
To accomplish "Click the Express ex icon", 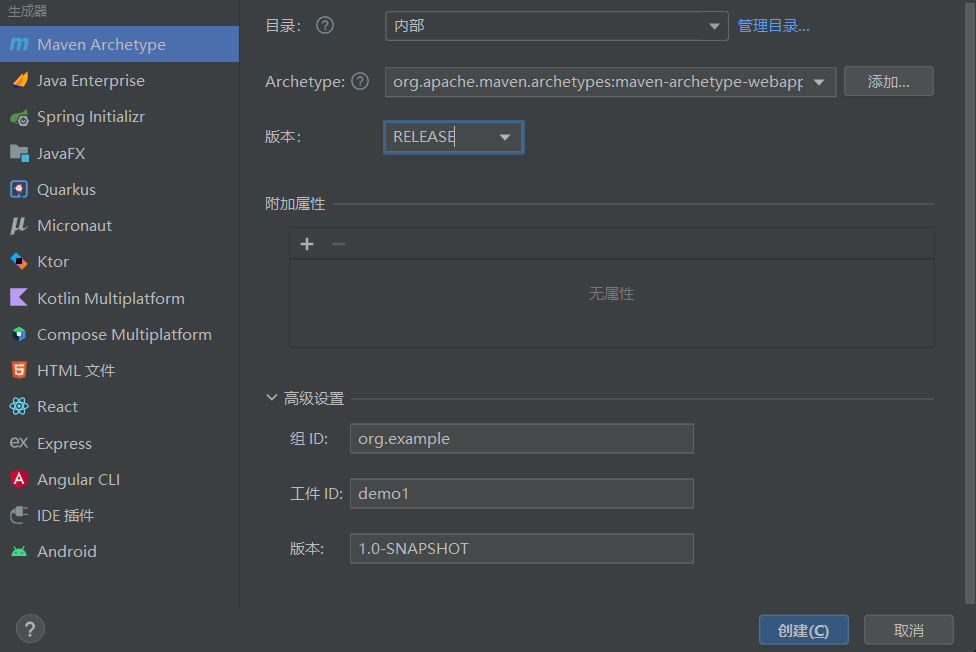I will (x=19, y=443).
